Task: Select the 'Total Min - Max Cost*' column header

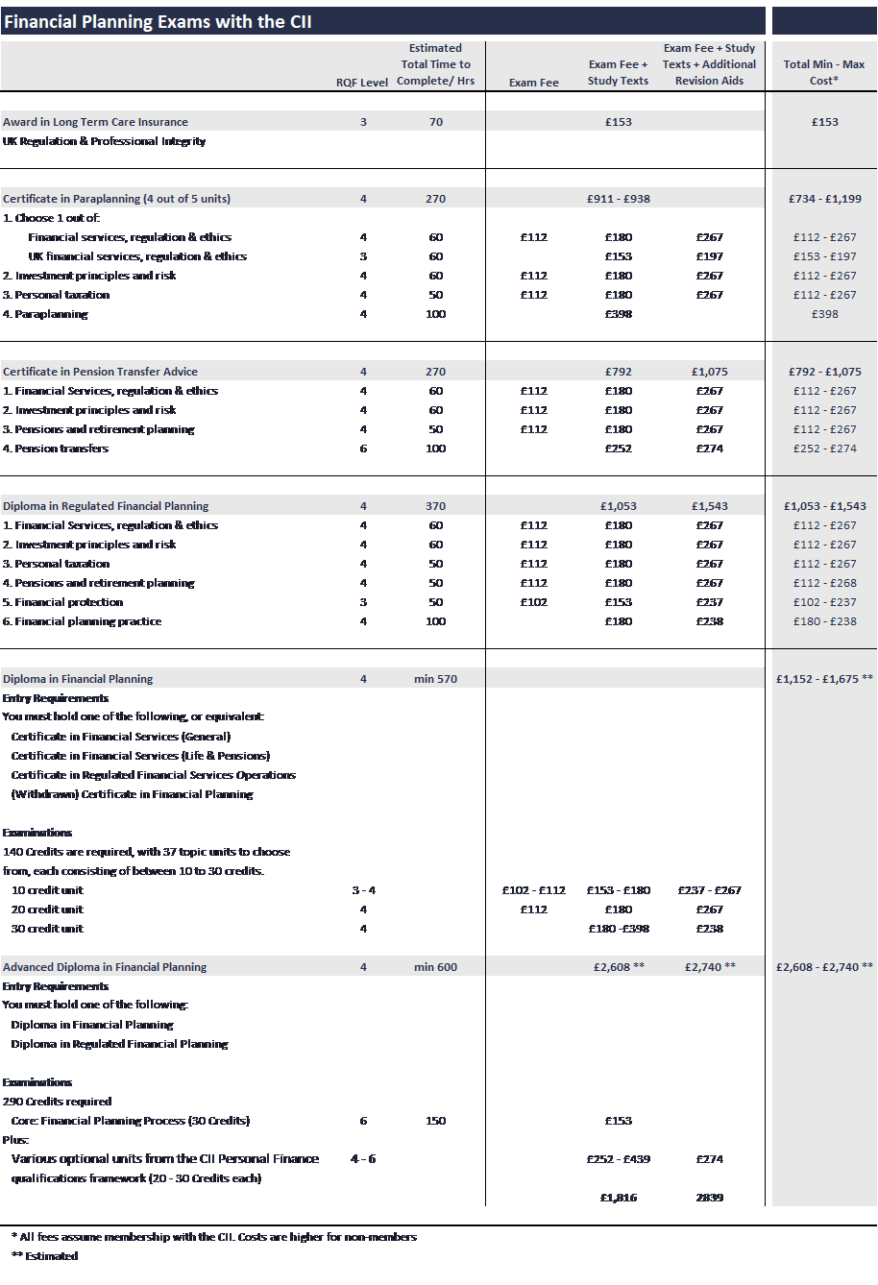Action: coord(824,72)
